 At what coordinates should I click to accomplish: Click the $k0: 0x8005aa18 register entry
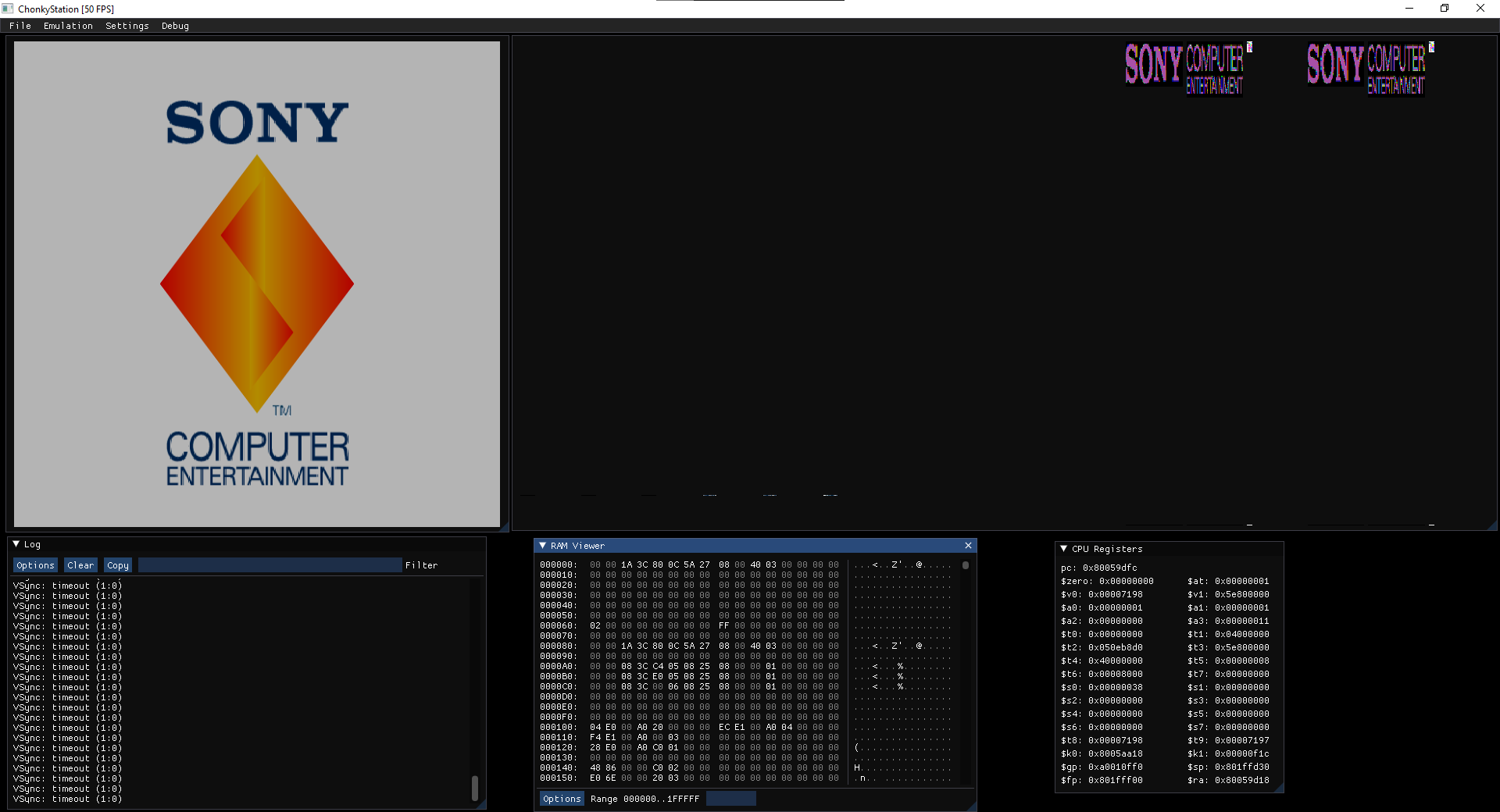pos(1102,753)
